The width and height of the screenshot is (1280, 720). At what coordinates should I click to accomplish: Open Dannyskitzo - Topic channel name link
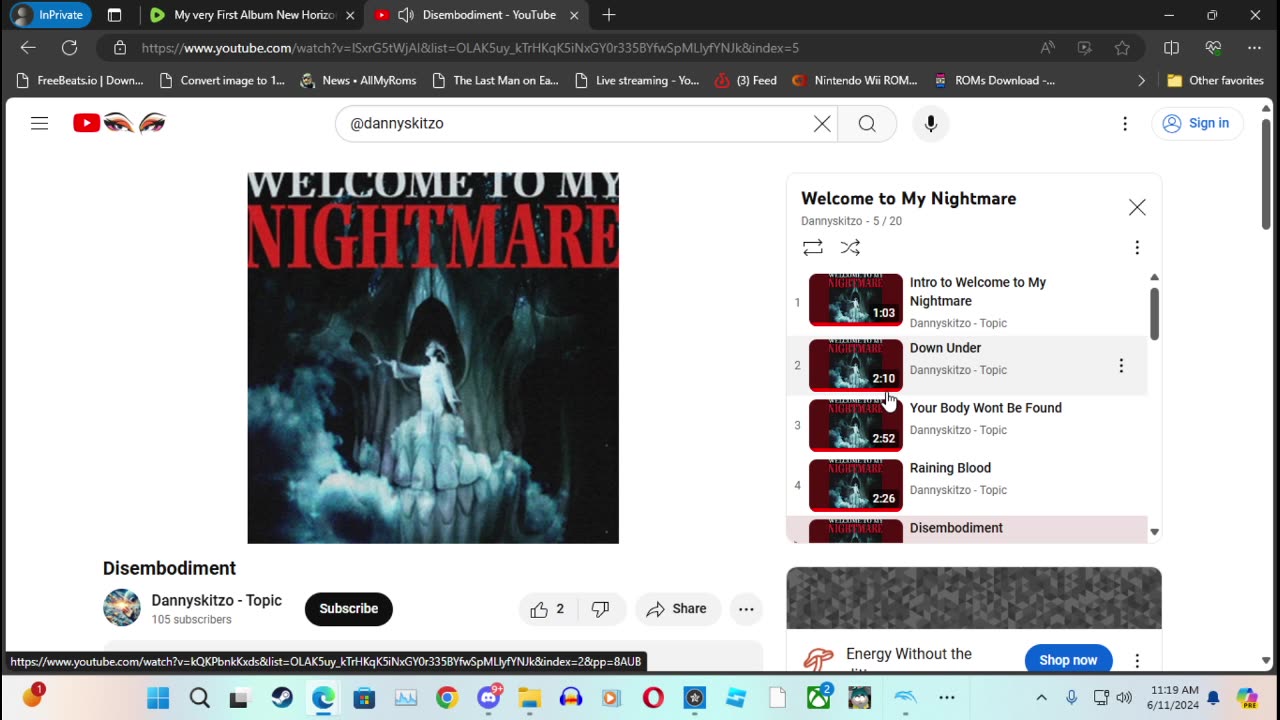pos(216,600)
